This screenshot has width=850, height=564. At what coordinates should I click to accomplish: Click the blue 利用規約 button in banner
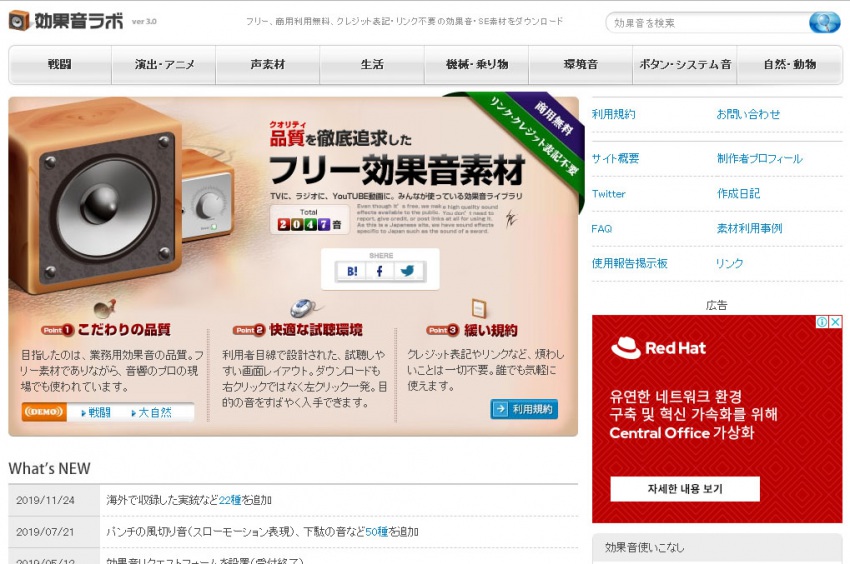524,409
